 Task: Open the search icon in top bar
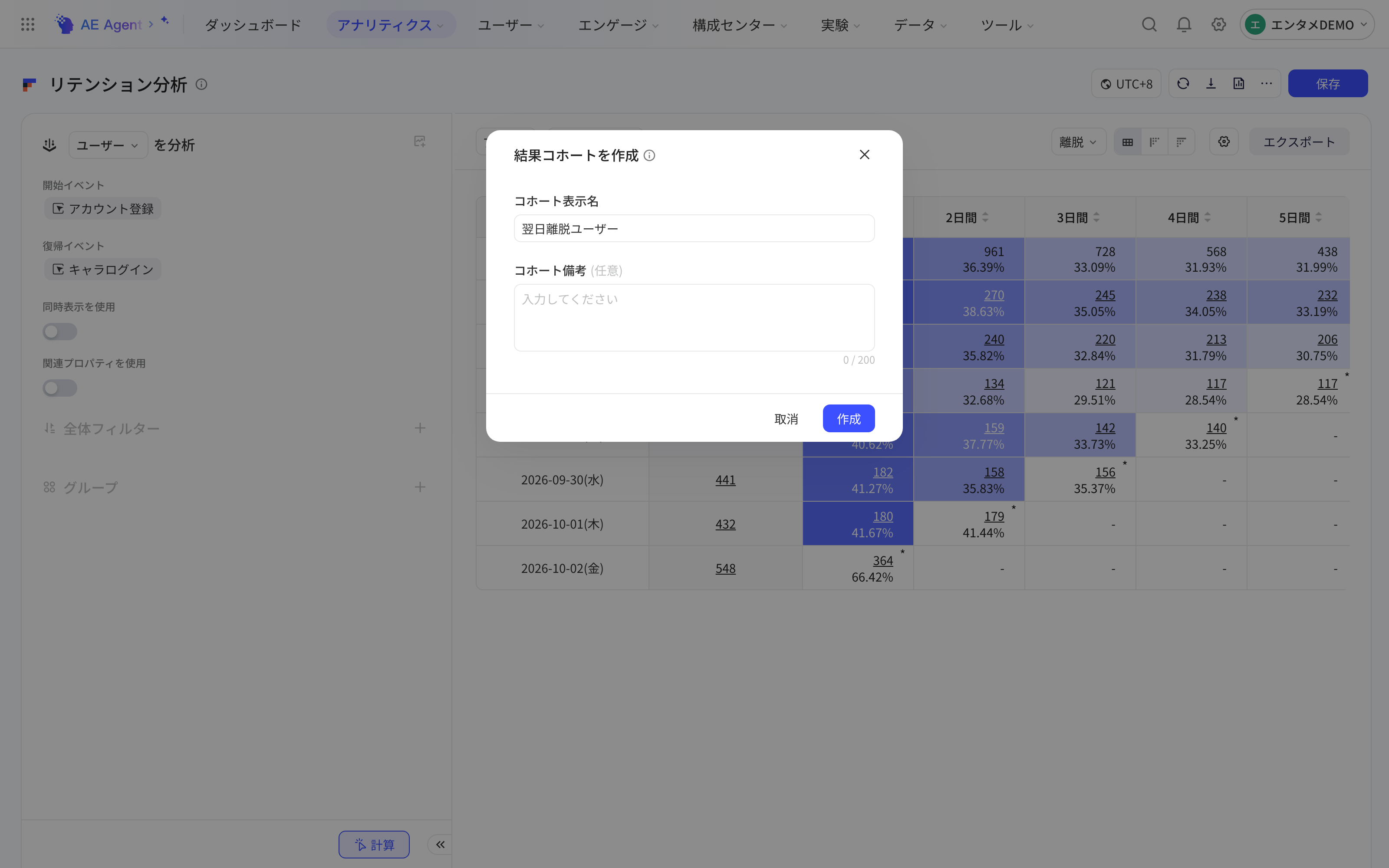1149,24
